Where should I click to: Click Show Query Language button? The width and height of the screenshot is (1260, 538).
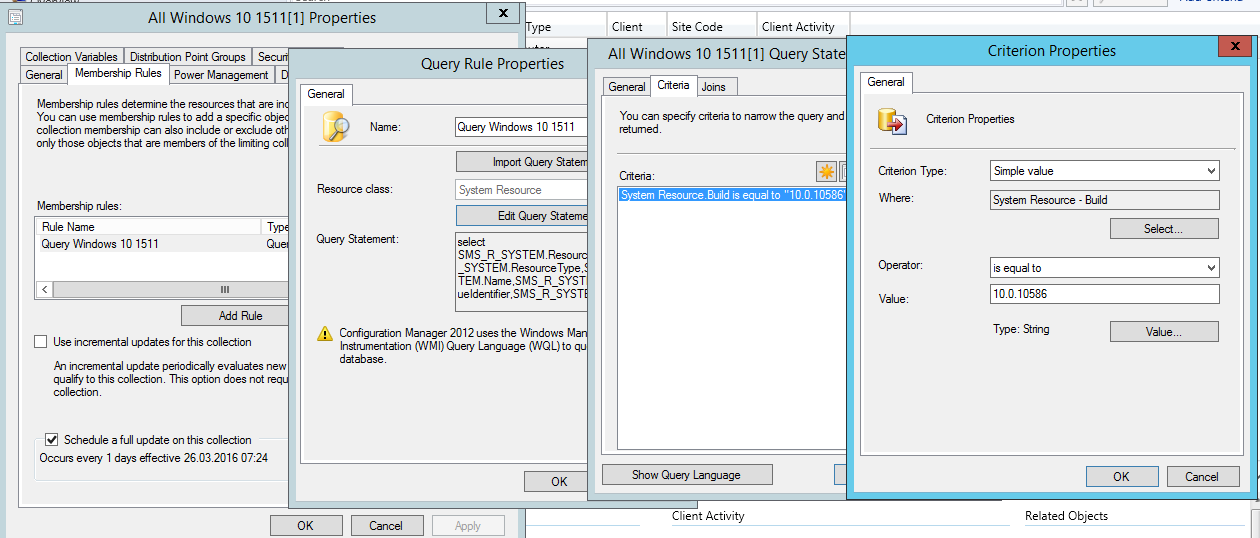pyautogui.click(x=687, y=475)
